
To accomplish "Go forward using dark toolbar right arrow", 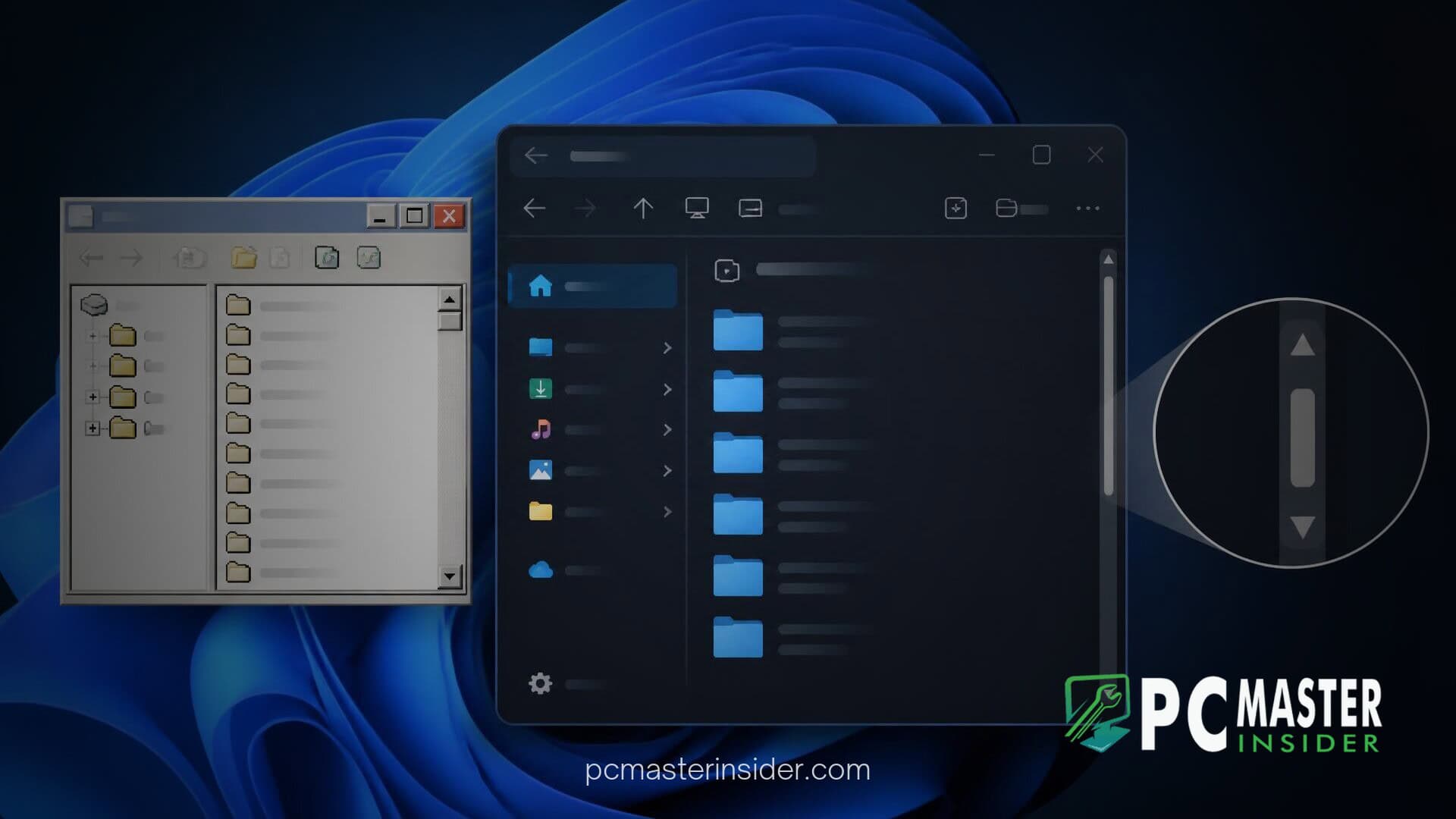I will click(585, 208).
